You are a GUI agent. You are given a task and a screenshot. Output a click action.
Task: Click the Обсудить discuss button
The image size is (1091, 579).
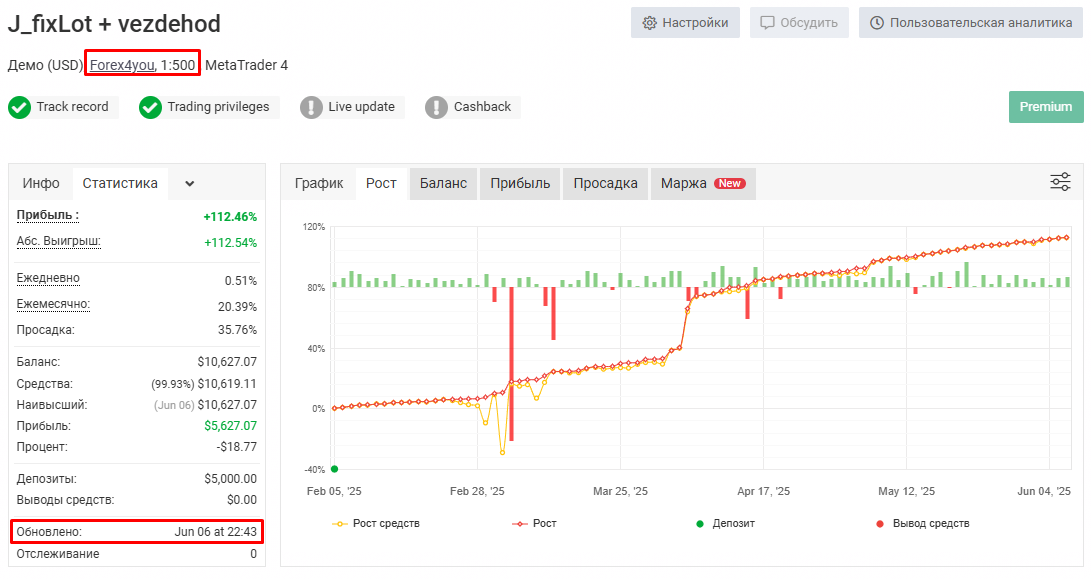(x=799, y=23)
